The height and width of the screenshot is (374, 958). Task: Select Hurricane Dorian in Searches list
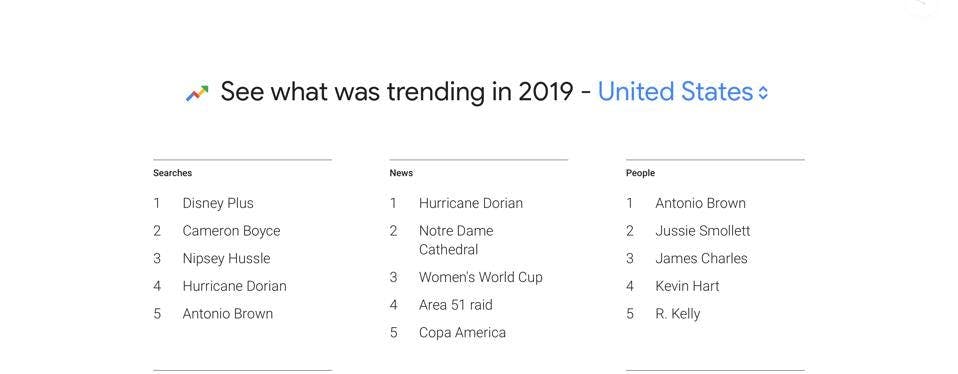point(234,286)
